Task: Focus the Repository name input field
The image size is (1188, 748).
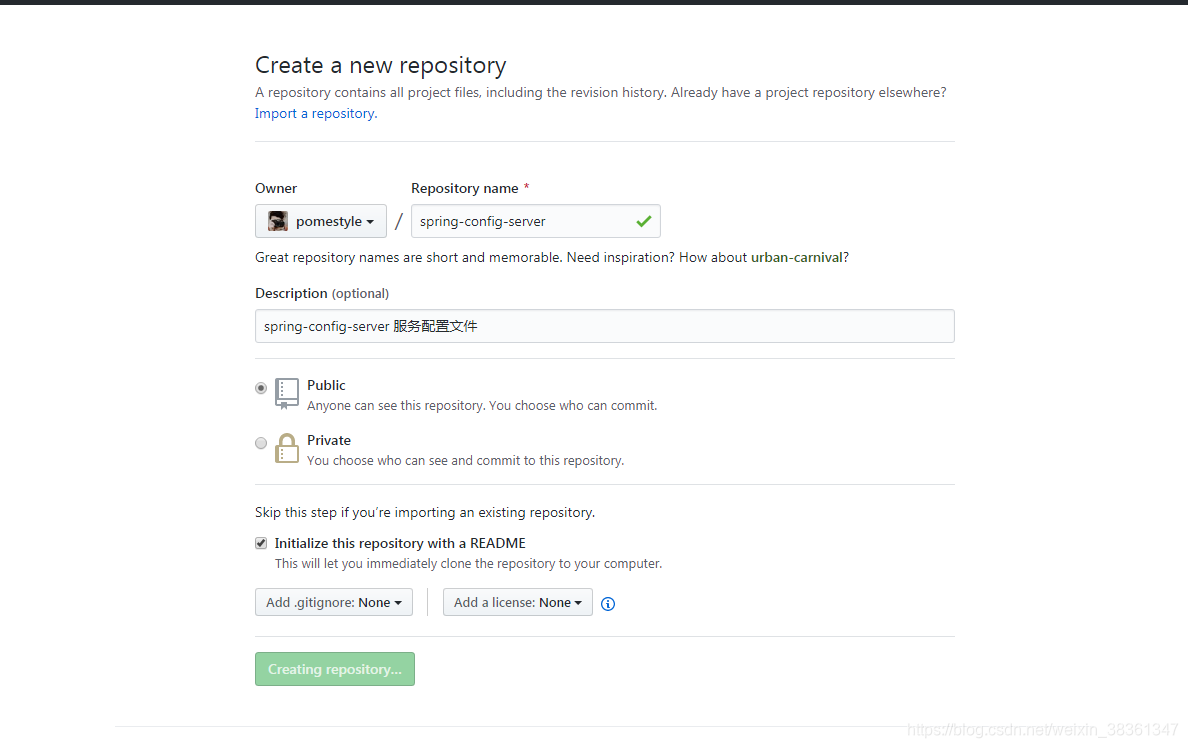Action: (x=536, y=221)
